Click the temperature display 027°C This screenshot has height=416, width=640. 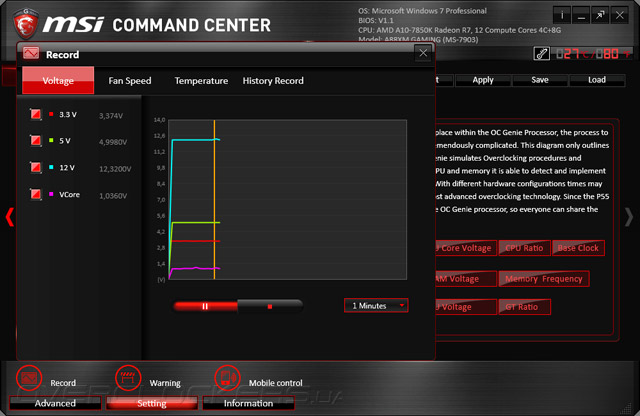point(573,53)
